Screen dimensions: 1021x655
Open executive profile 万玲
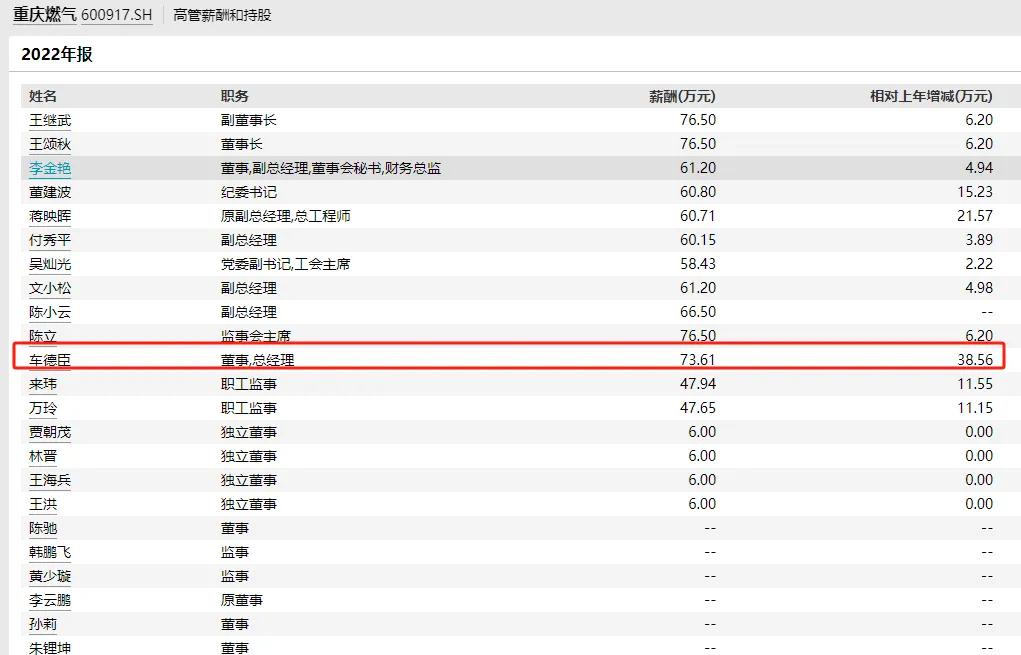(43, 408)
